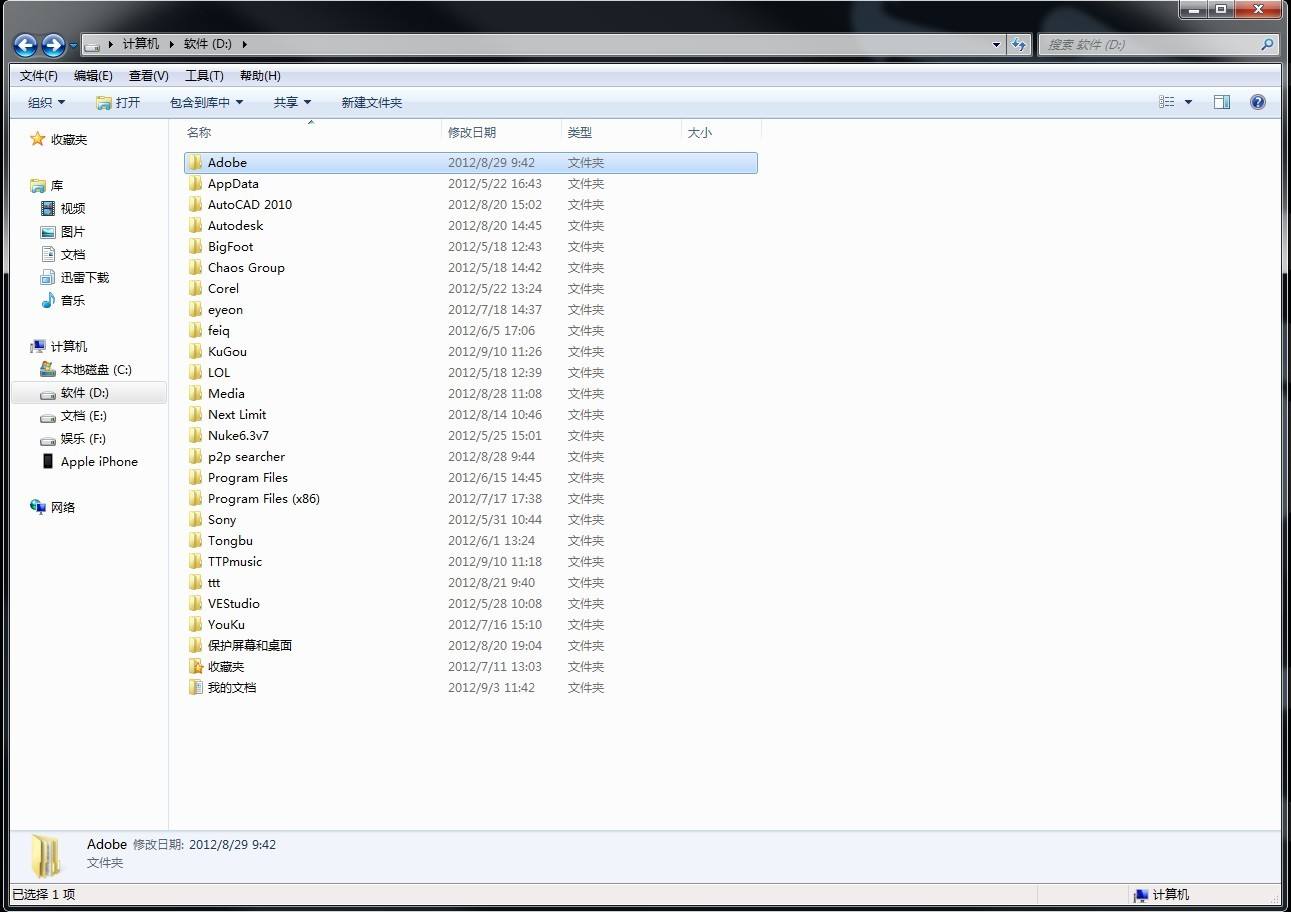
Task: Click the refresh icon beside address bar
Action: click(x=1019, y=44)
